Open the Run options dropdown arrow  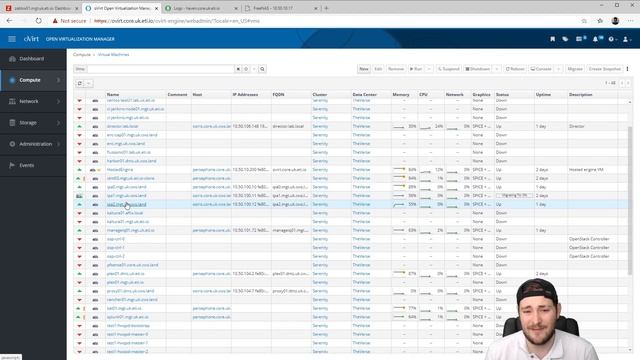429,69
